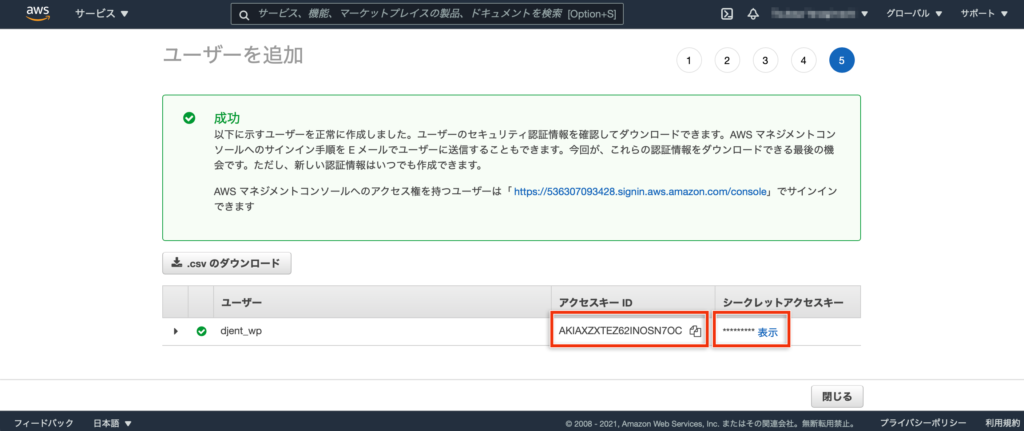Open the AWS home logo
This screenshot has height=431, width=1024.
pos(39,13)
